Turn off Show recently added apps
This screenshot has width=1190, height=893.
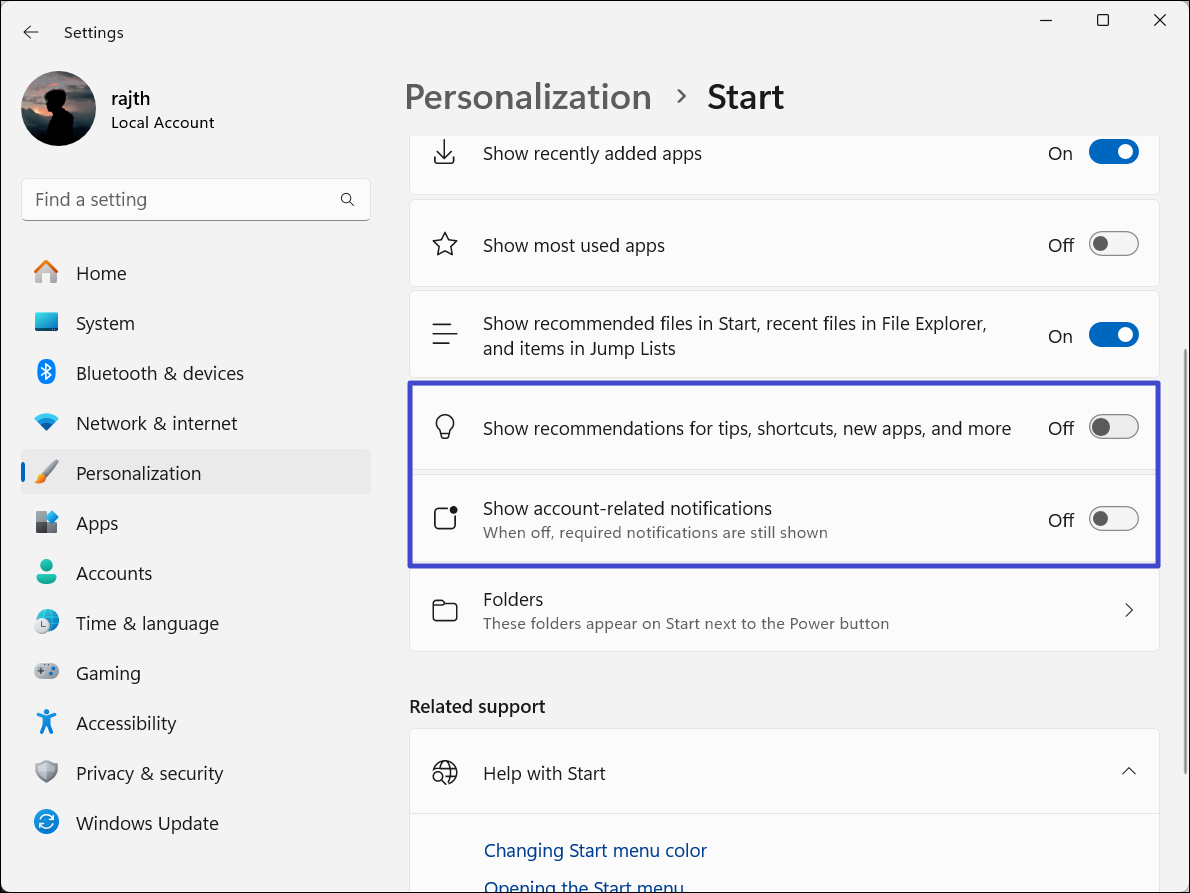[1113, 153]
